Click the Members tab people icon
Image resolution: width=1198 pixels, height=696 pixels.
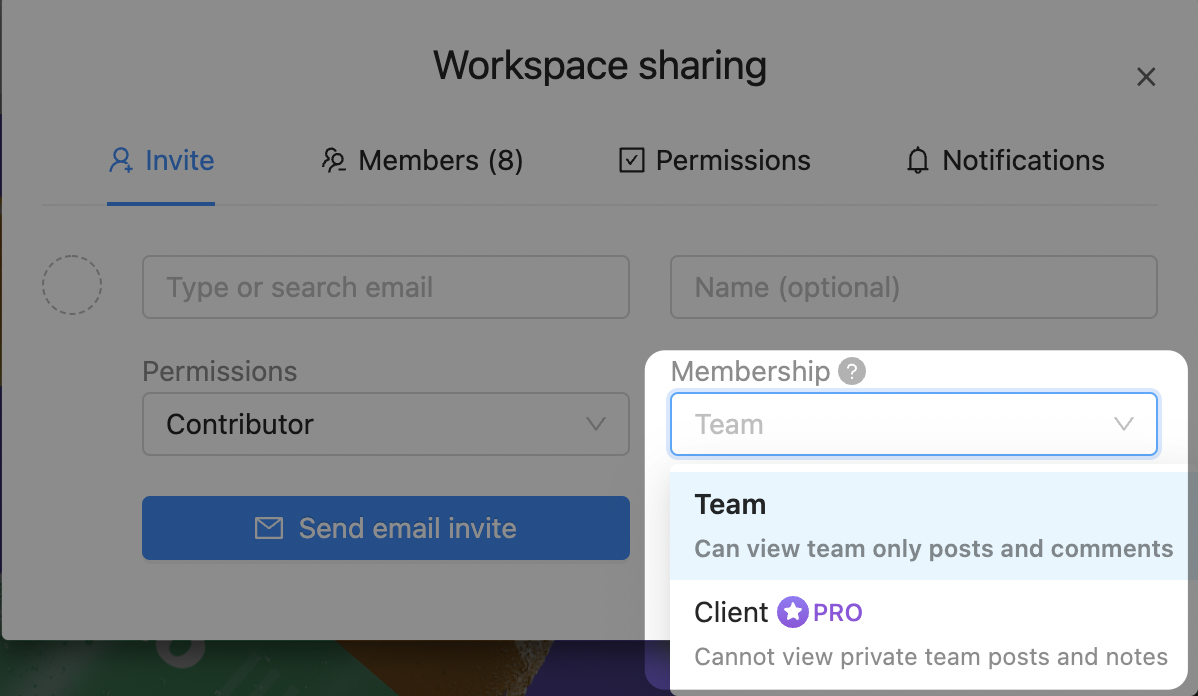point(333,161)
